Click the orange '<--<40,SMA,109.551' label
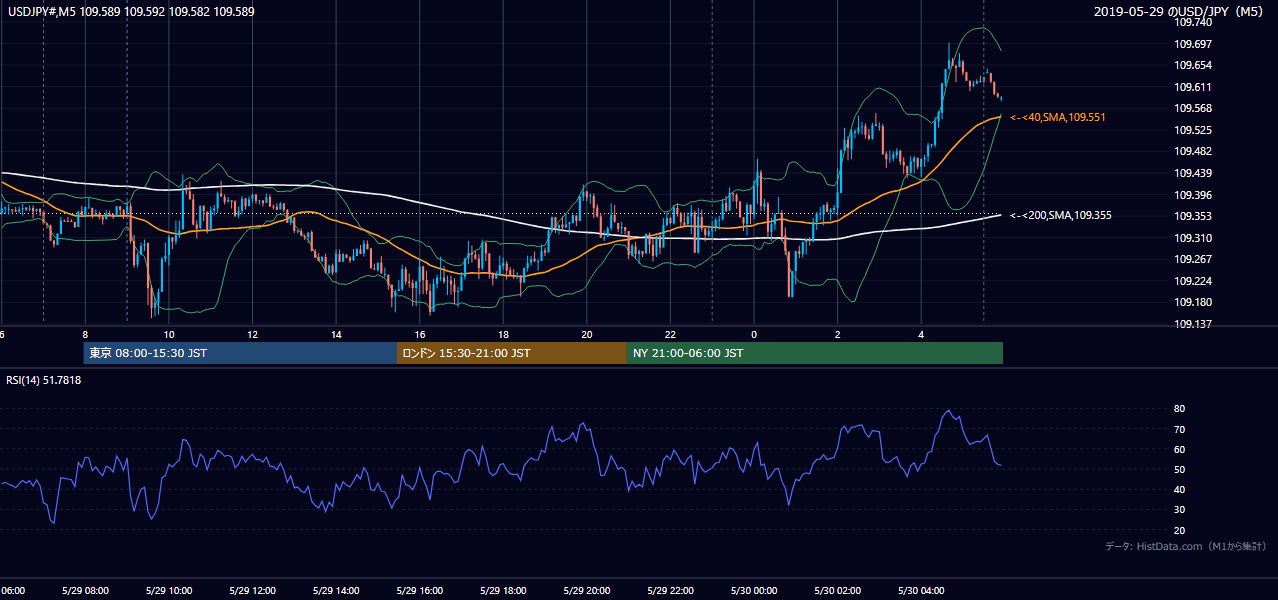Image resolution: width=1278 pixels, height=600 pixels. coord(1057,117)
